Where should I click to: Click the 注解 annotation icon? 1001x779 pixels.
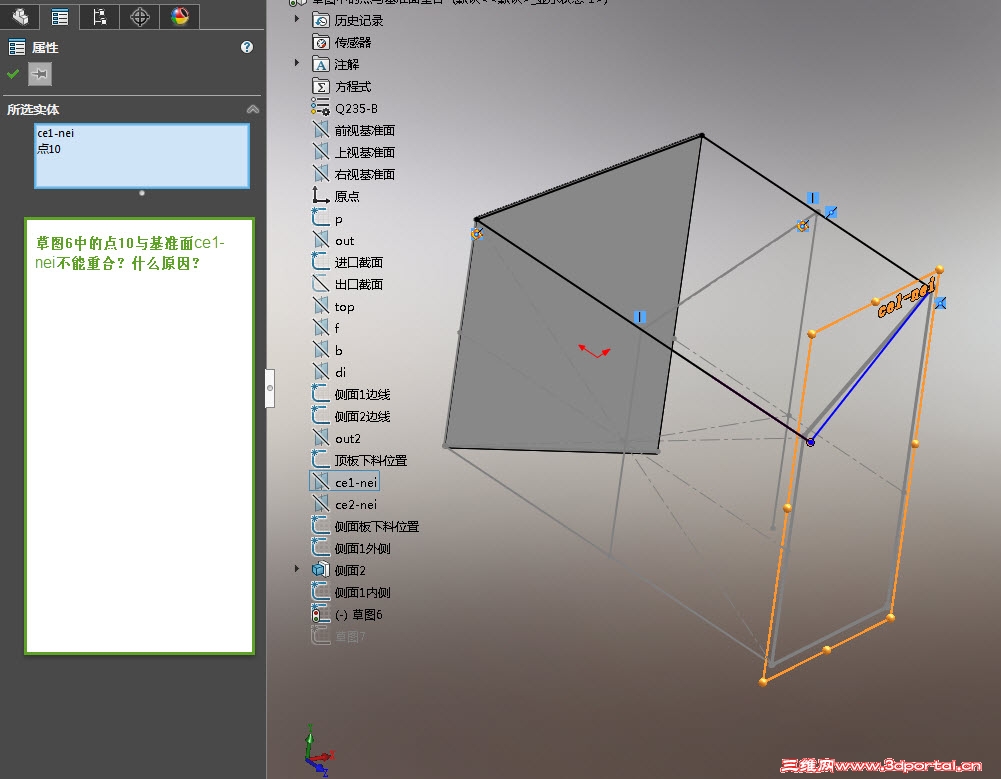point(320,64)
